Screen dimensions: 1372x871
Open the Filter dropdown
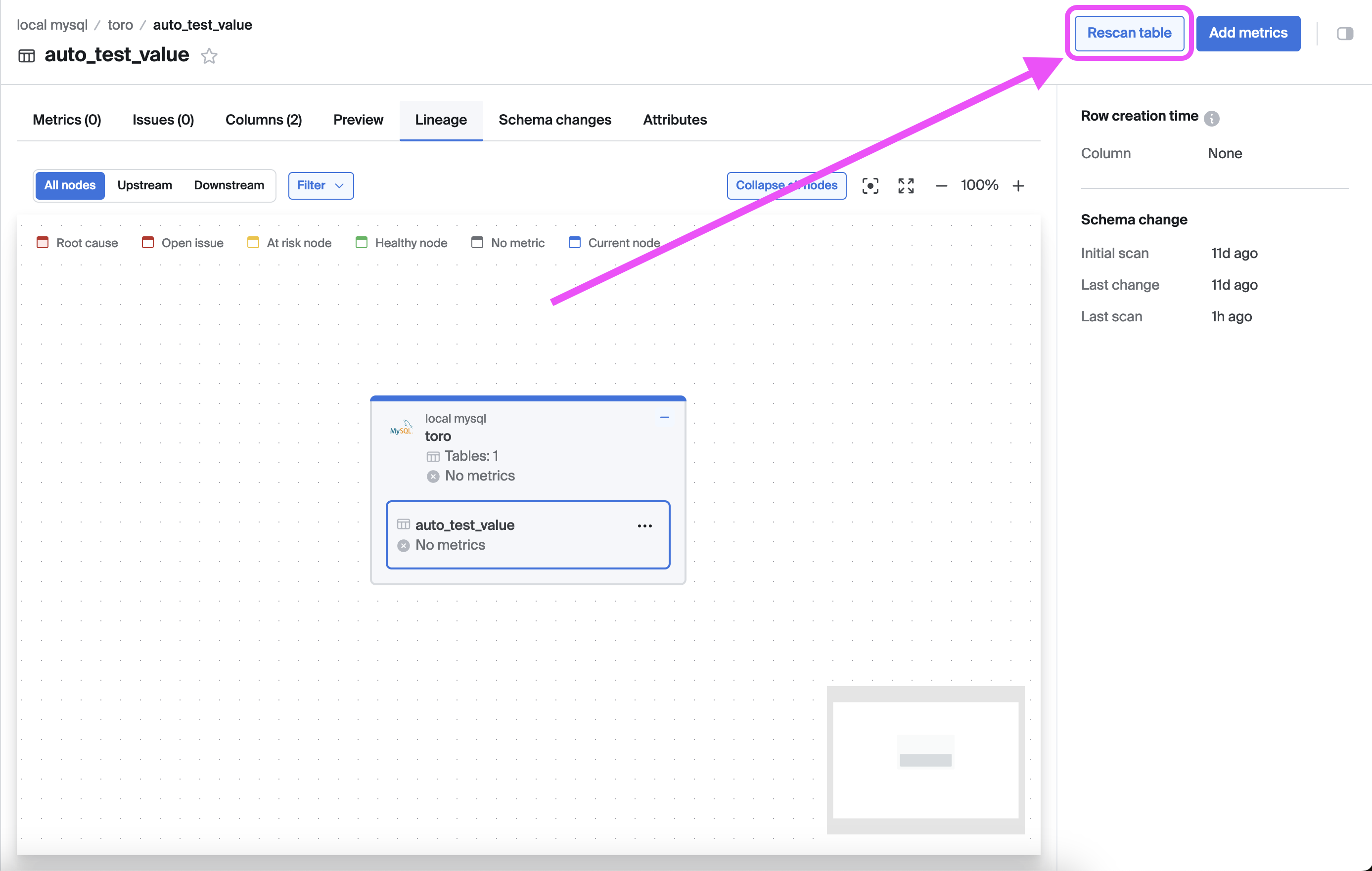(x=320, y=185)
